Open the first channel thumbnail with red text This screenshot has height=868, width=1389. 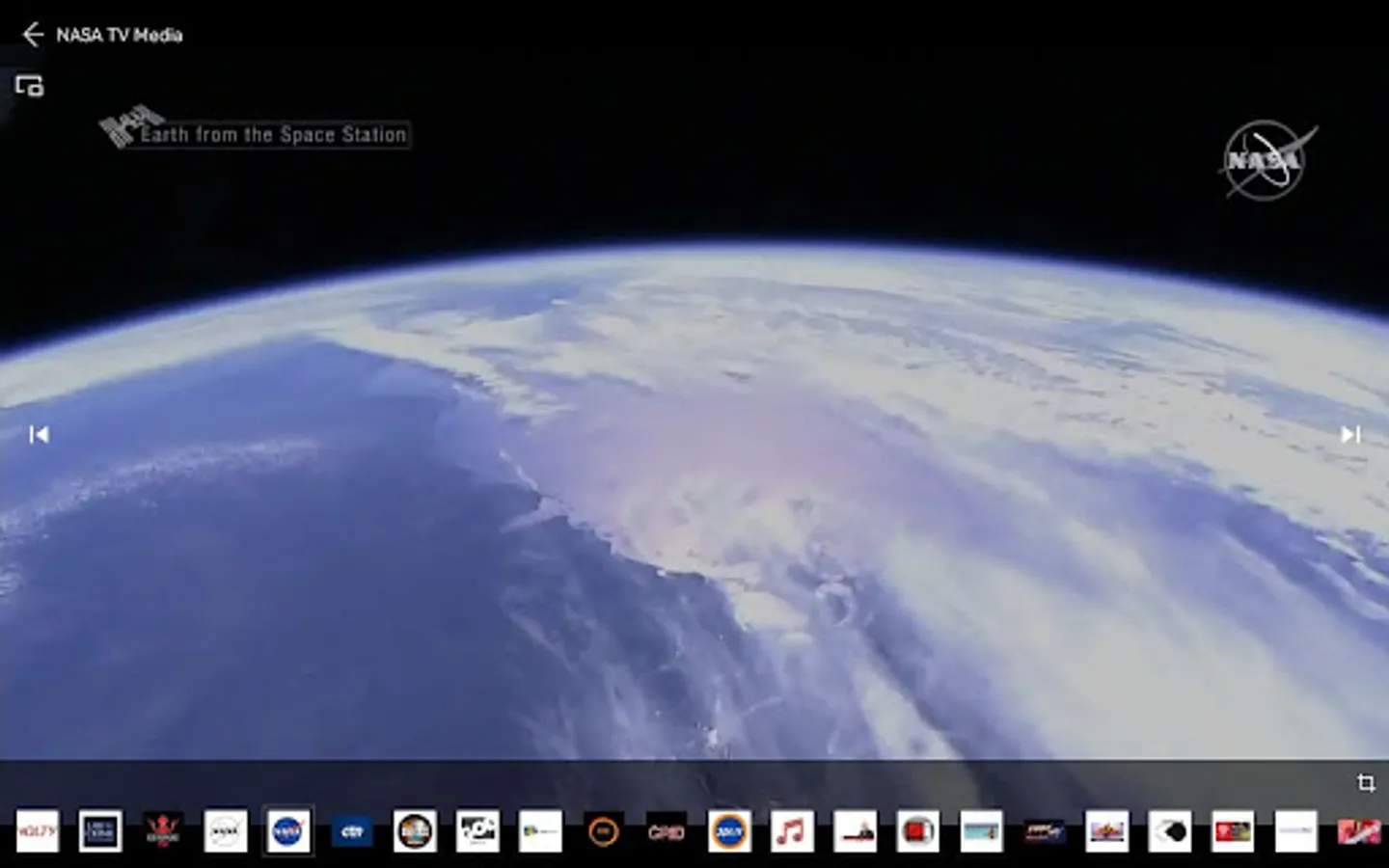(x=38, y=830)
